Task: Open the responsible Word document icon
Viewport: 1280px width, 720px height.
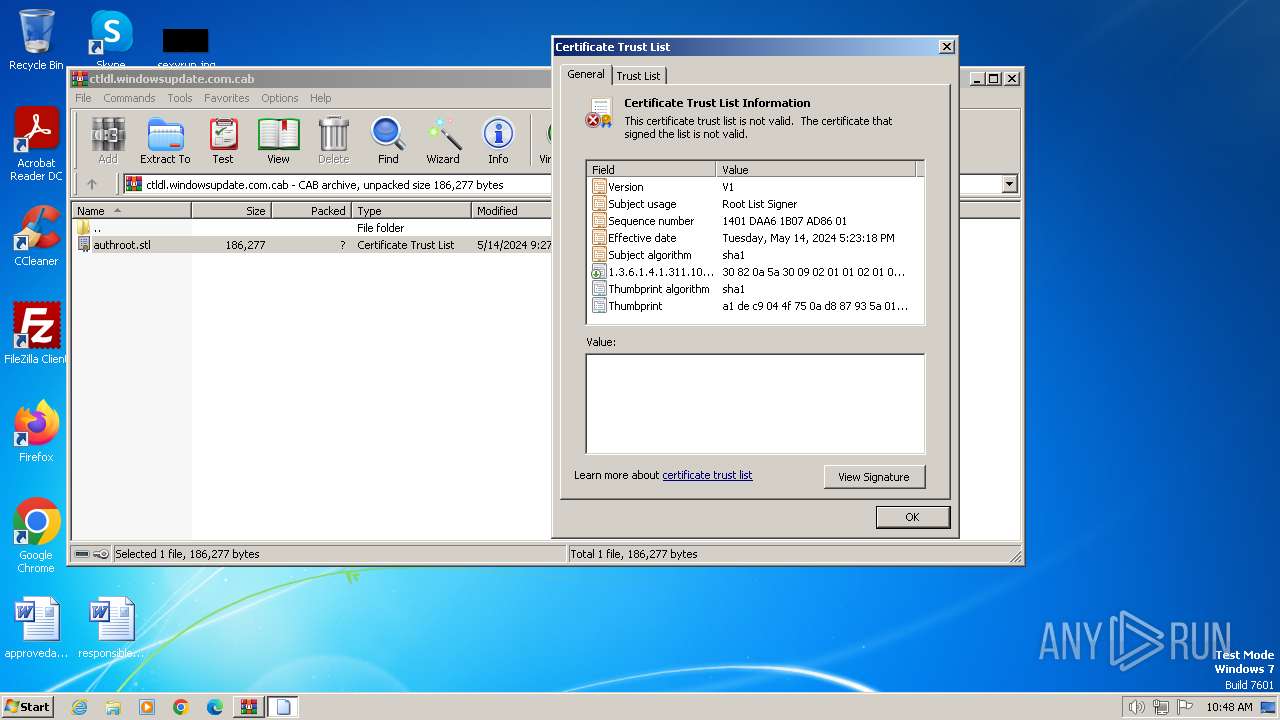Action: pyautogui.click(x=110, y=628)
